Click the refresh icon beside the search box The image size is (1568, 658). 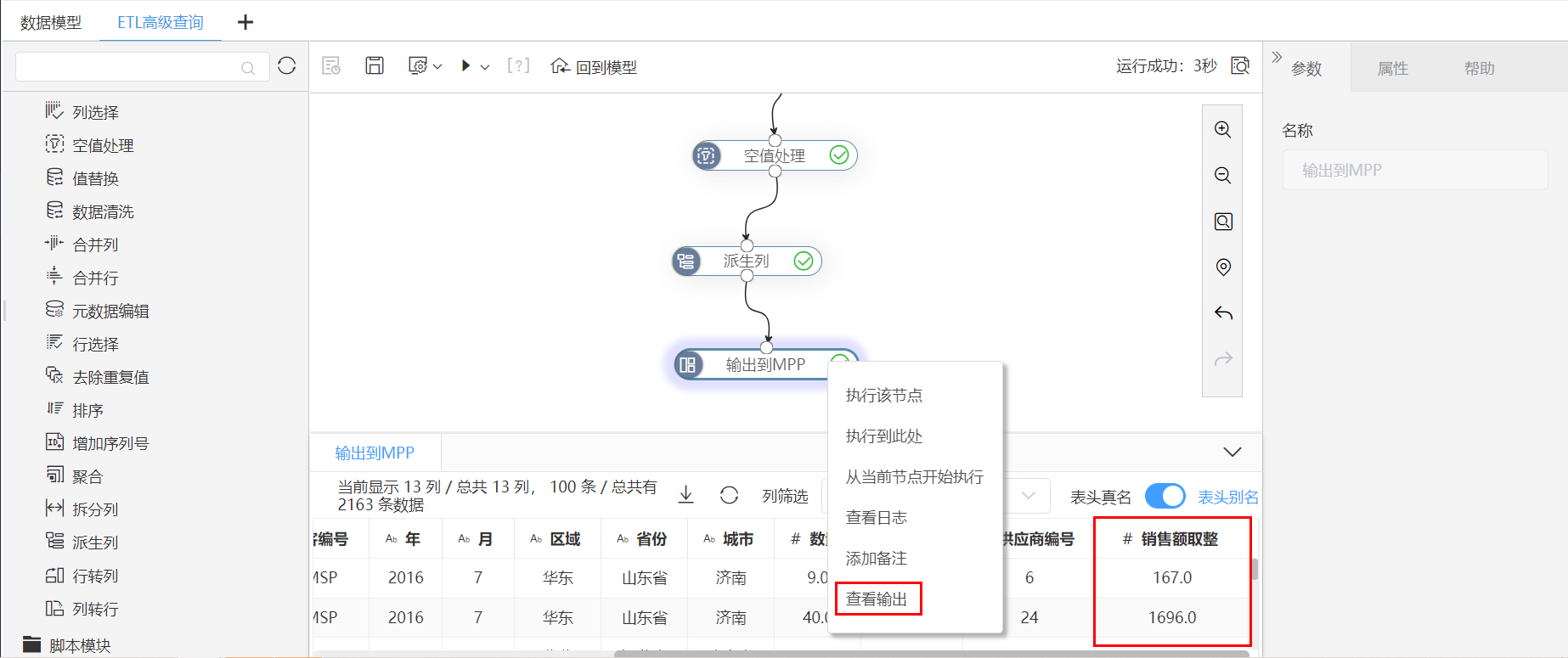(x=287, y=66)
